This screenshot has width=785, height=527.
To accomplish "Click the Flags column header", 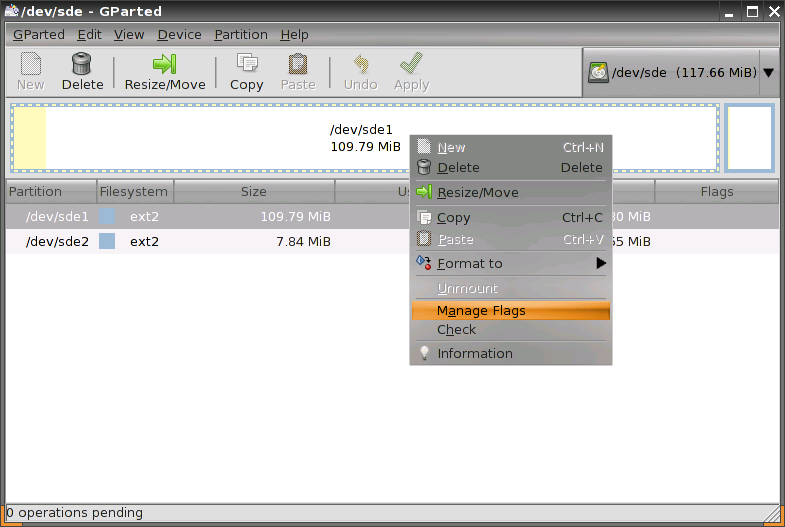I will (x=716, y=192).
